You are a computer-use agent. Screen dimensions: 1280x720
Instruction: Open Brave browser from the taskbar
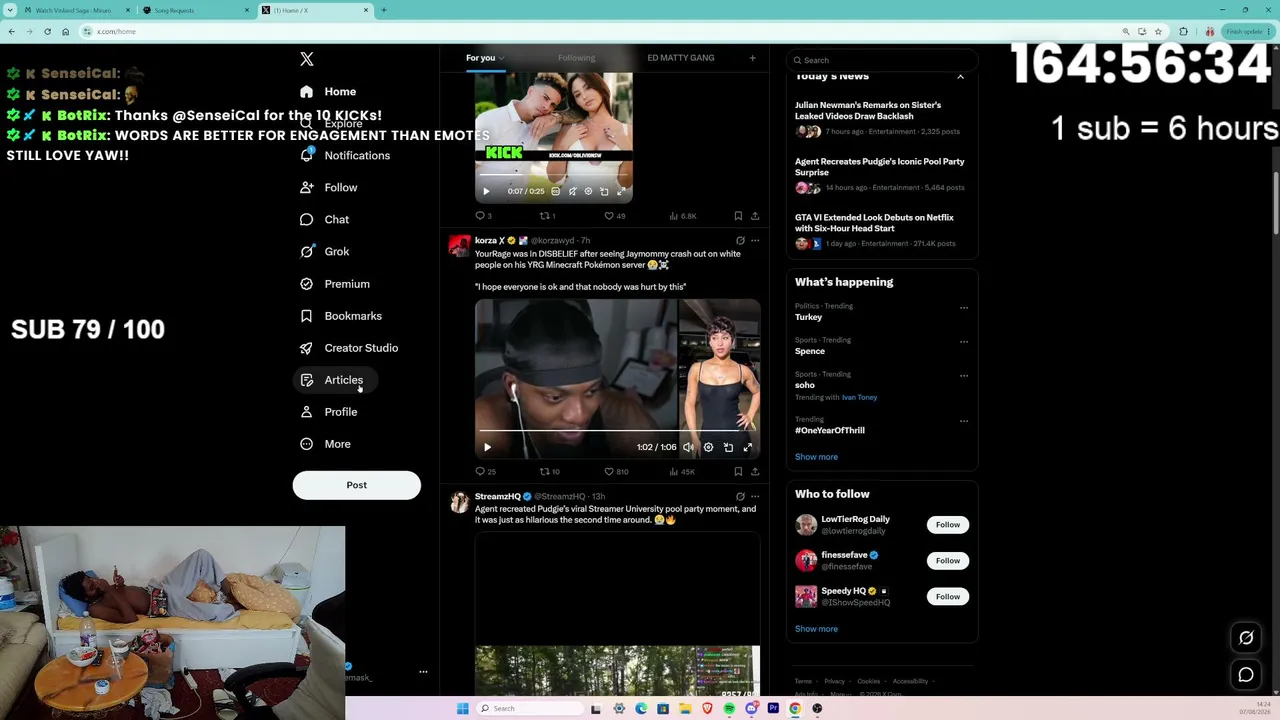tap(707, 709)
